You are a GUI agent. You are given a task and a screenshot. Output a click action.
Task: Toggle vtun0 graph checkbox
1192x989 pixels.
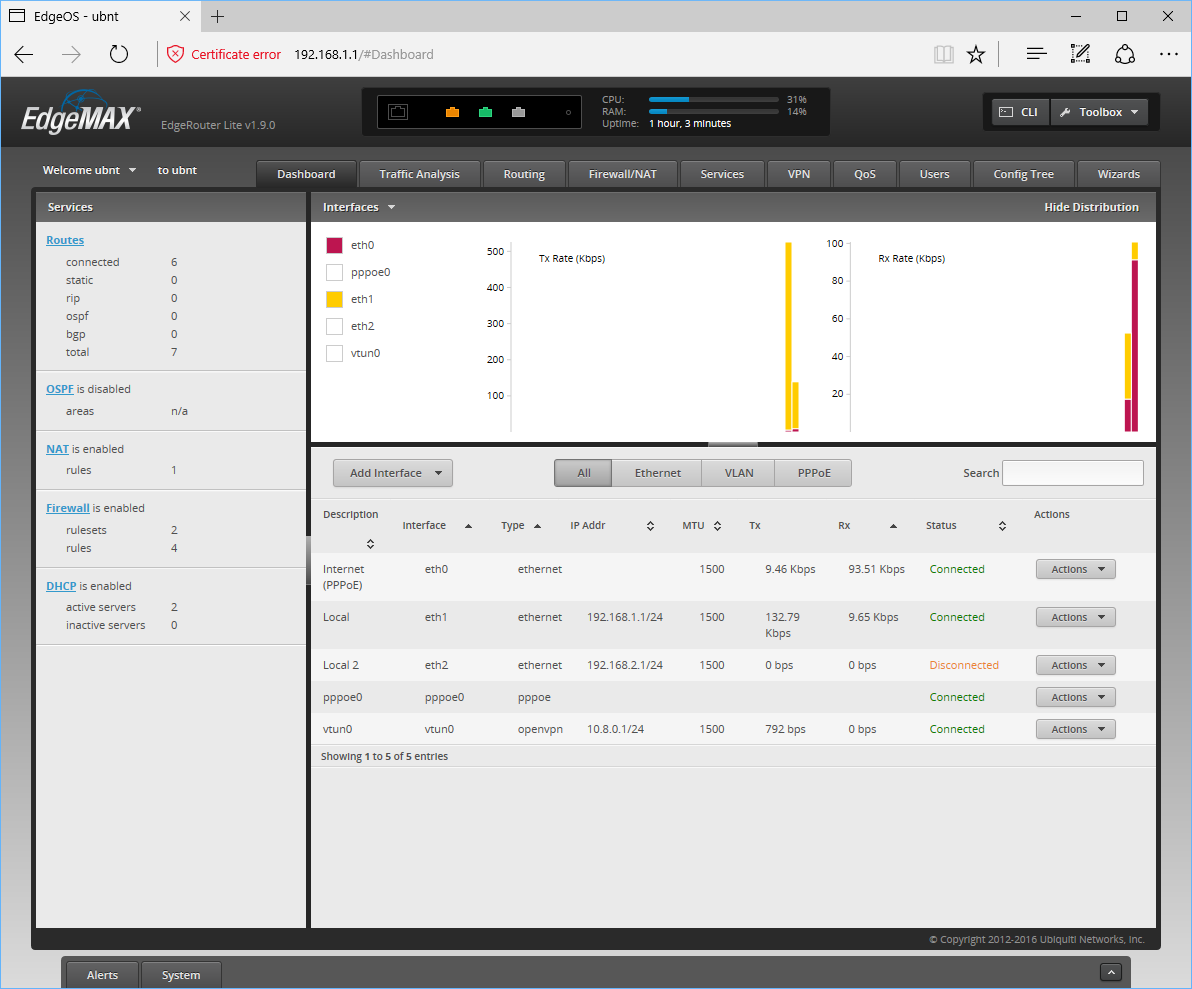(x=334, y=353)
